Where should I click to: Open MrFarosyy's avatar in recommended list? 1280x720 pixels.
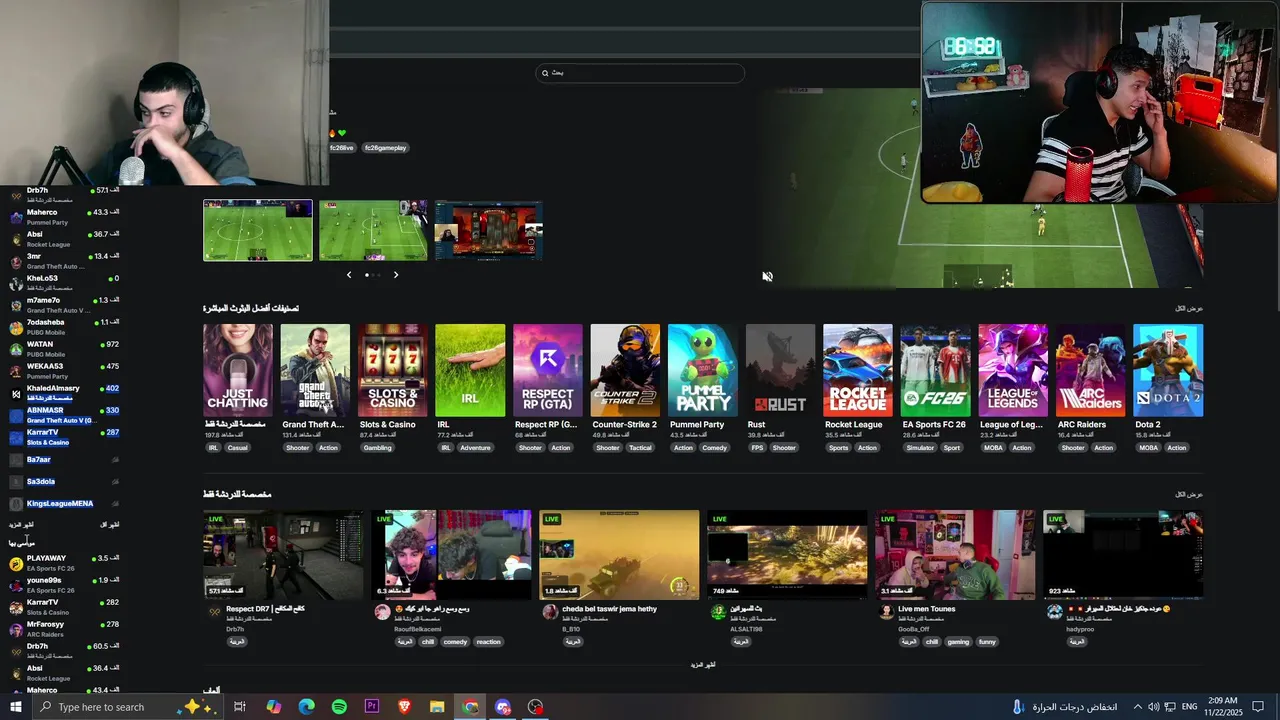[16, 629]
